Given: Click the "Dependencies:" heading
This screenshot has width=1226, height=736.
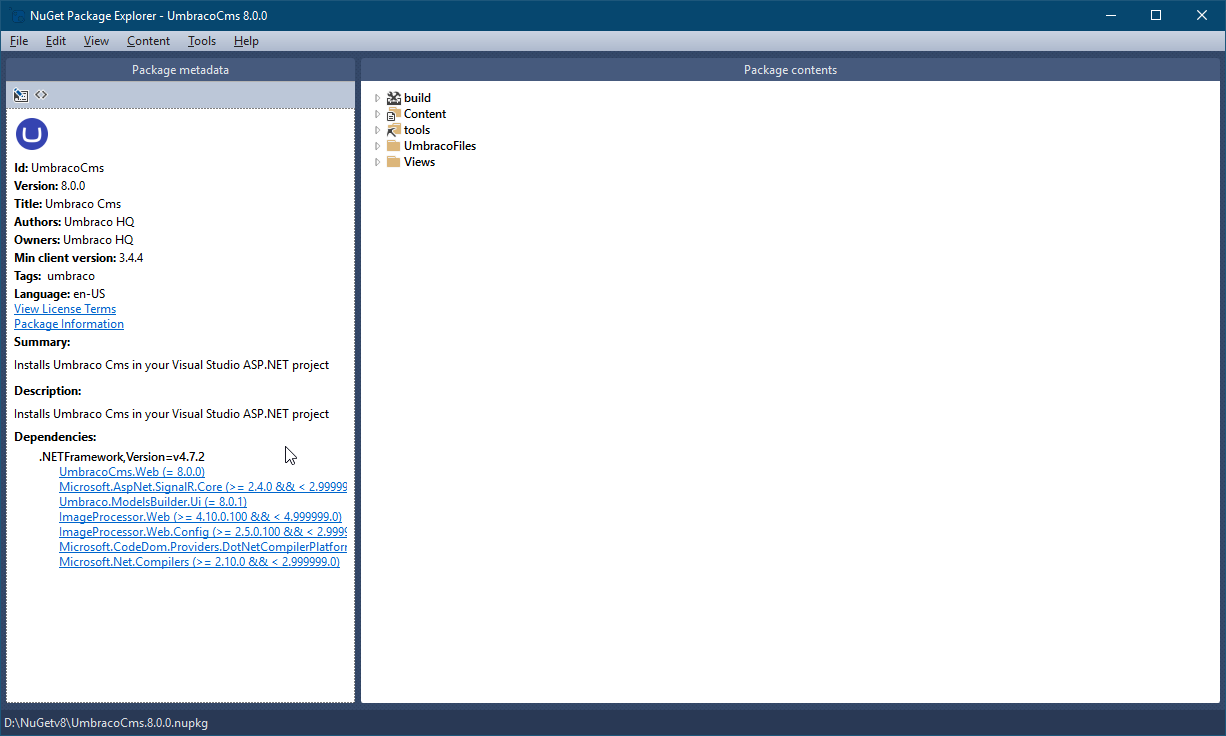Looking at the screenshot, I should [x=55, y=437].
